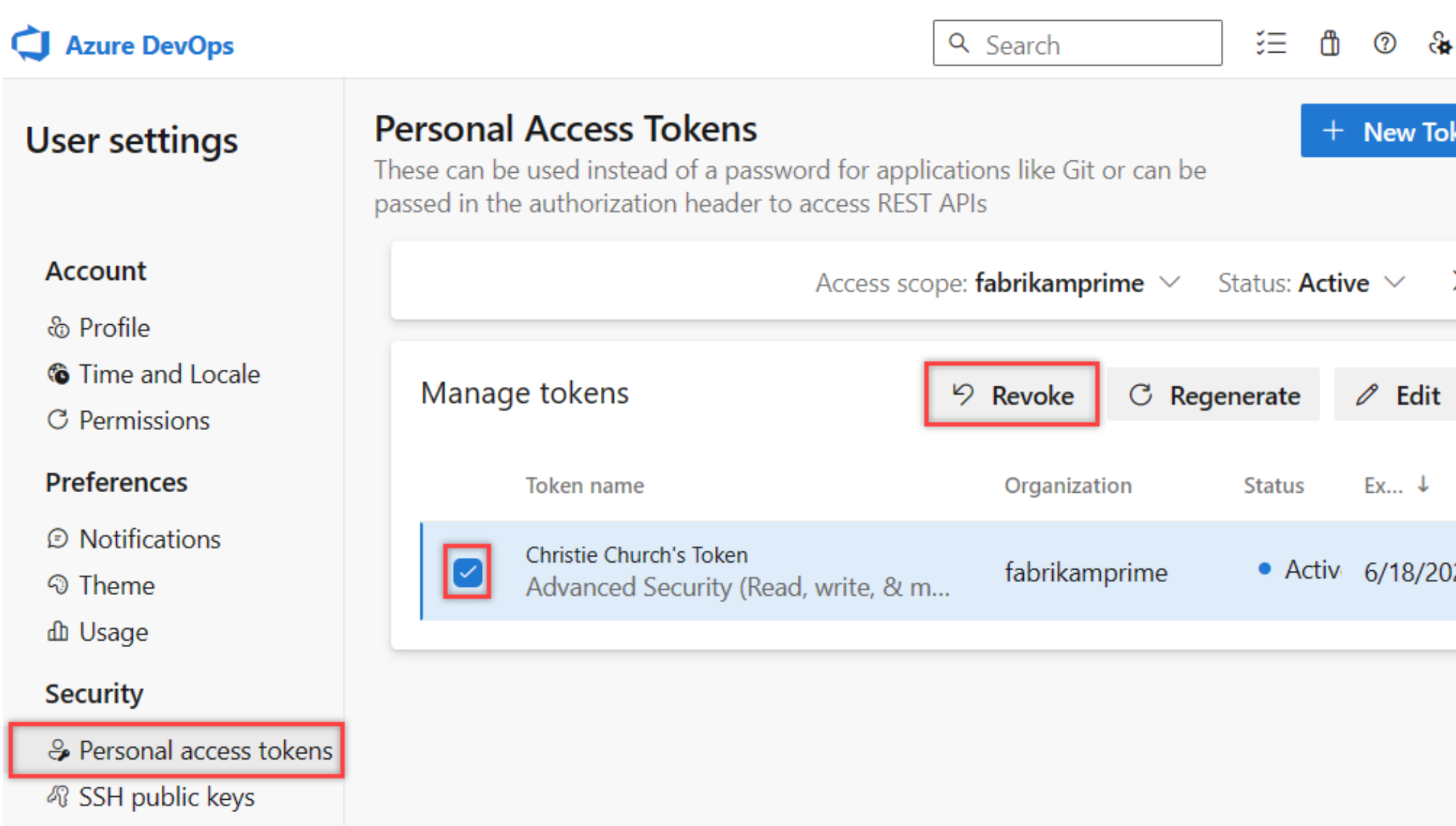Select Time and Locale settings
The image size is (1456, 826).
tap(168, 374)
